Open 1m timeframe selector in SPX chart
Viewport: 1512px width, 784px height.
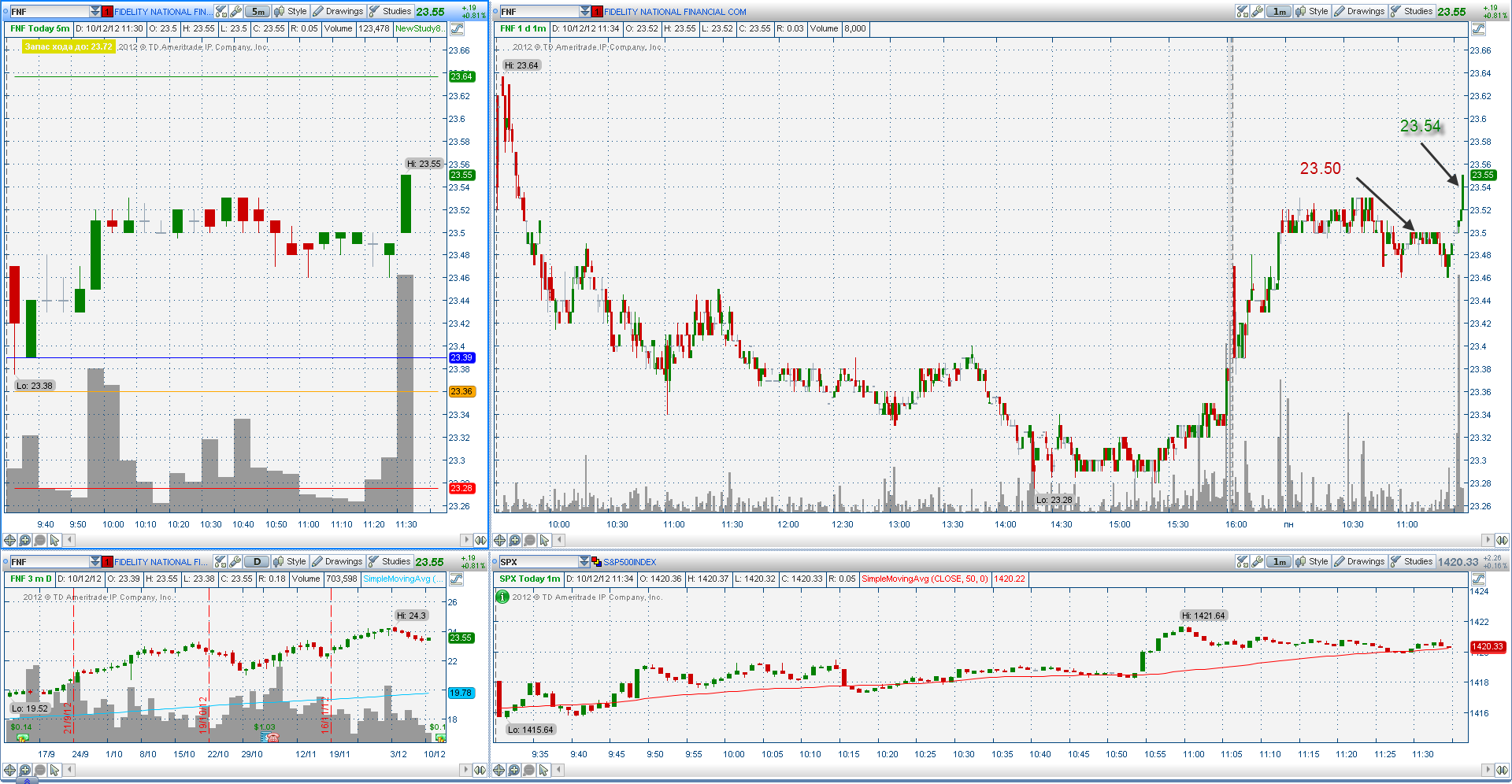click(x=1280, y=561)
